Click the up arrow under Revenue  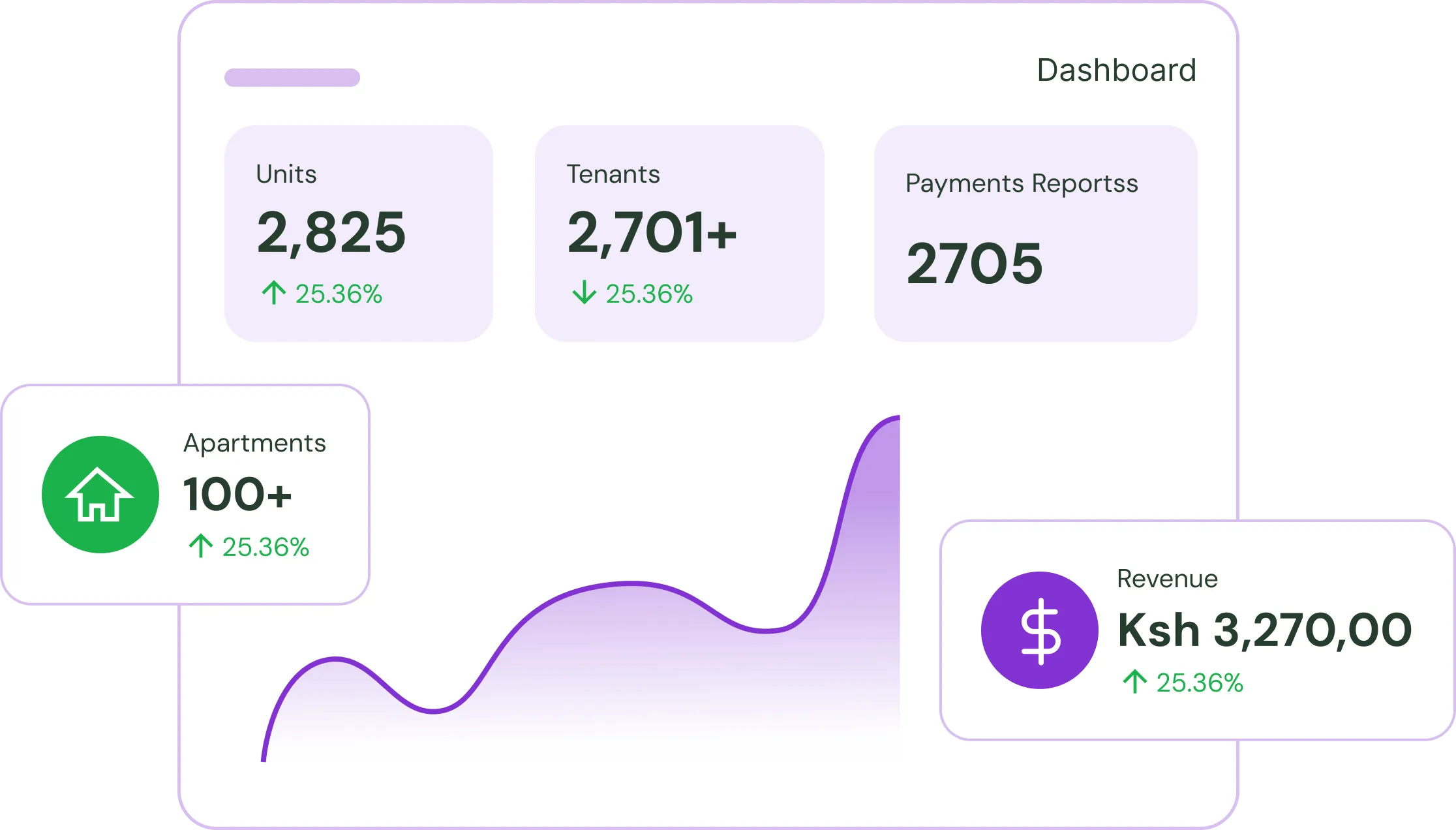[1134, 682]
